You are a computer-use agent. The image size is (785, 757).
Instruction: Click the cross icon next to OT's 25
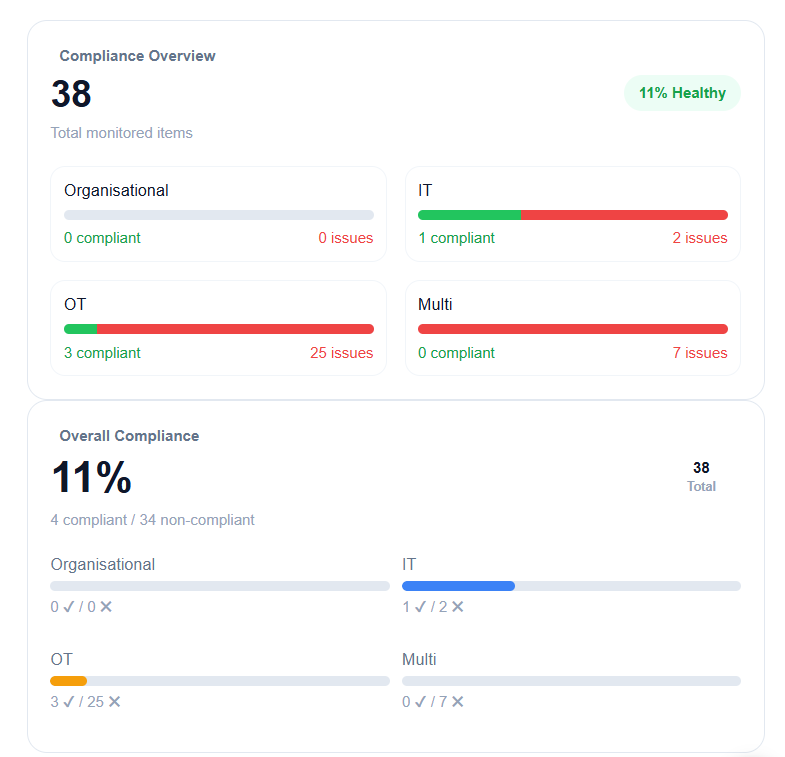(x=115, y=701)
